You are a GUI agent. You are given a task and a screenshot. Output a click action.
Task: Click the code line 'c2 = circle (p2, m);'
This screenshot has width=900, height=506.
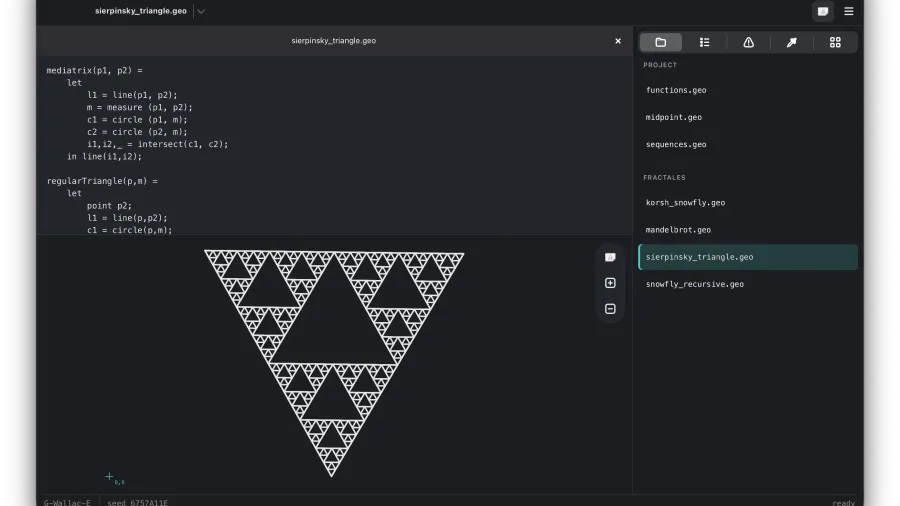(x=137, y=132)
